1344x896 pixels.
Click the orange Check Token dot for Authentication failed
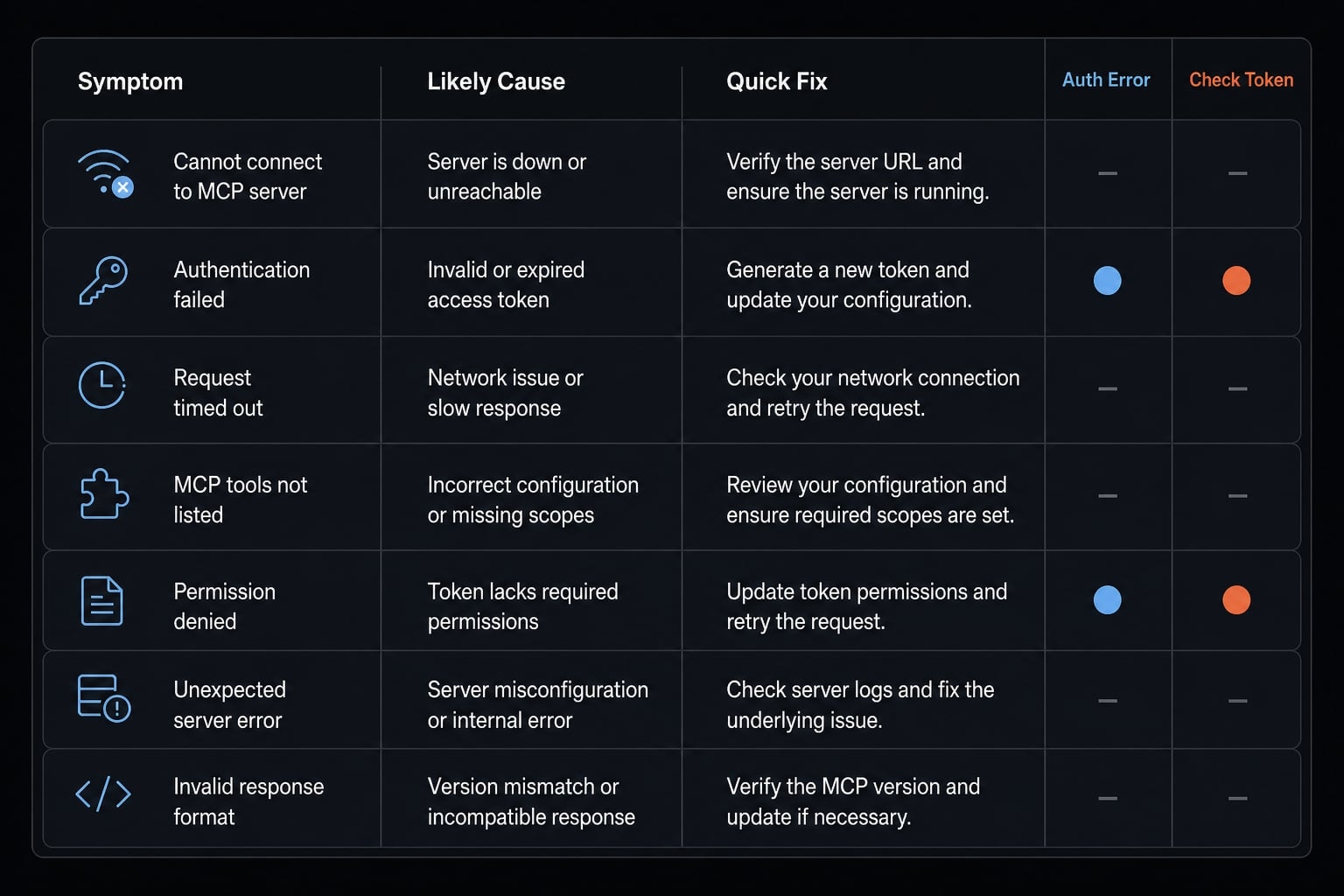click(x=1236, y=281)
